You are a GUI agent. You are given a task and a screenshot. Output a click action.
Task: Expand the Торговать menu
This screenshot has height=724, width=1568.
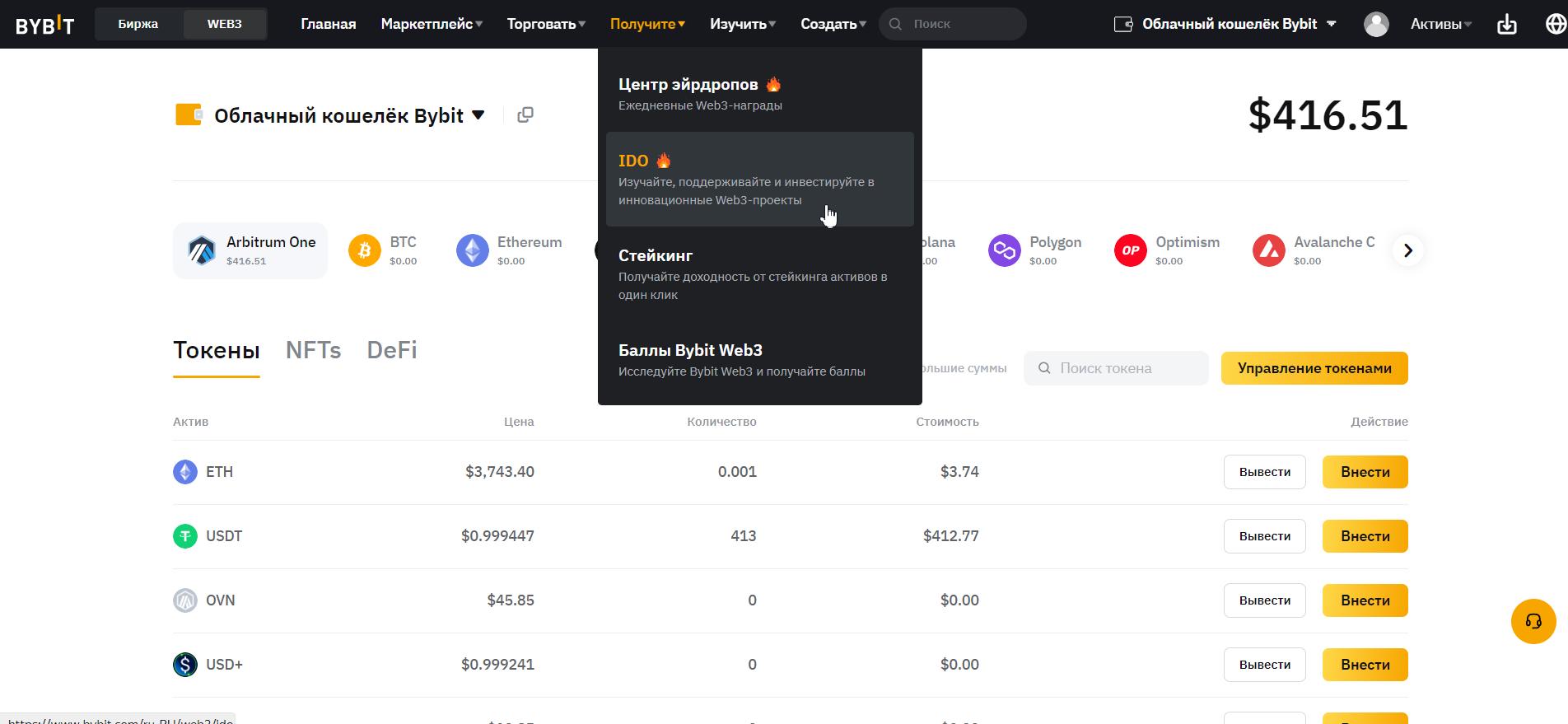coord(546,24)
